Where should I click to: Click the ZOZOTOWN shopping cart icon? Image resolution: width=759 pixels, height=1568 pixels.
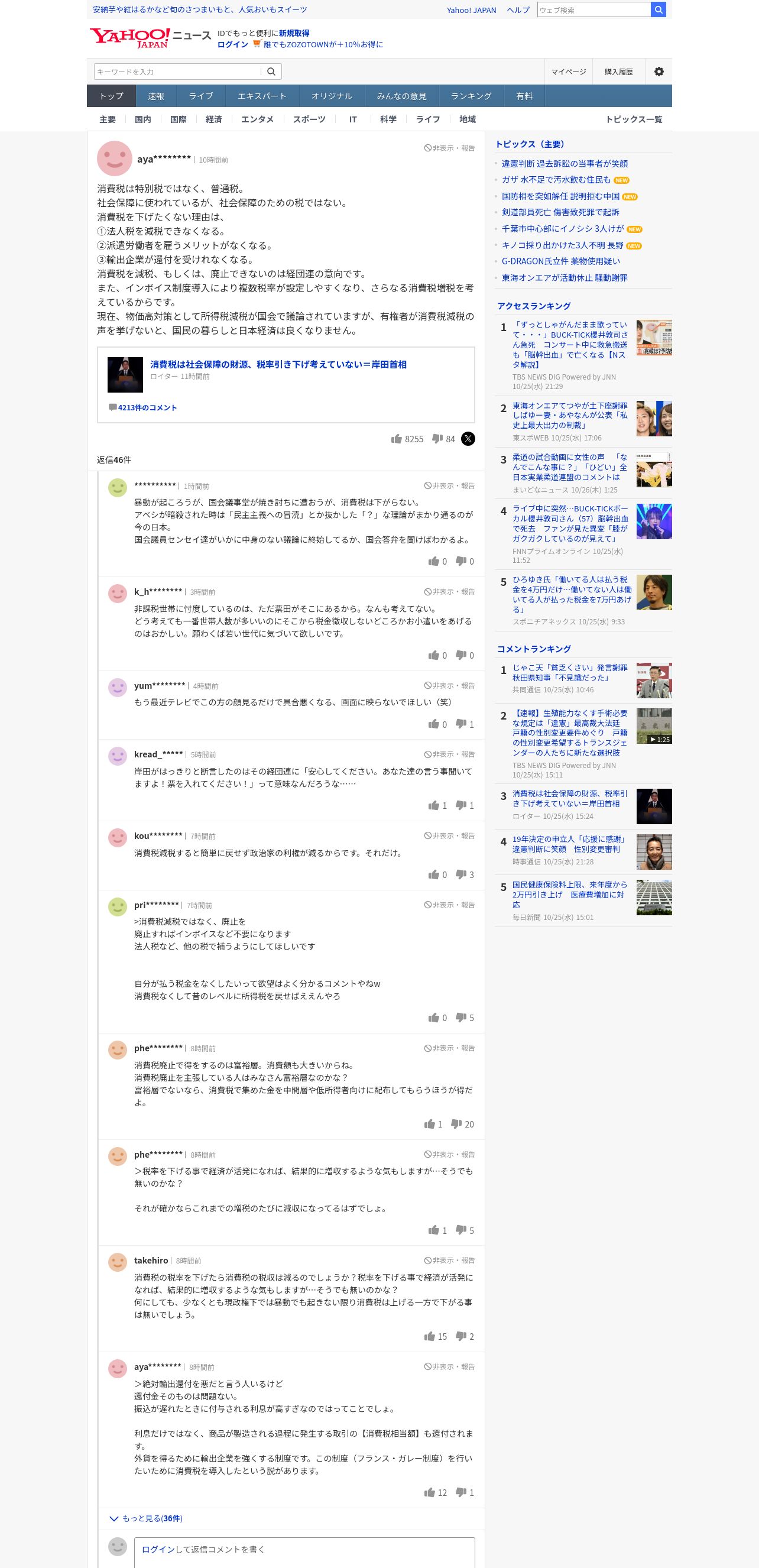click(257, 44)
